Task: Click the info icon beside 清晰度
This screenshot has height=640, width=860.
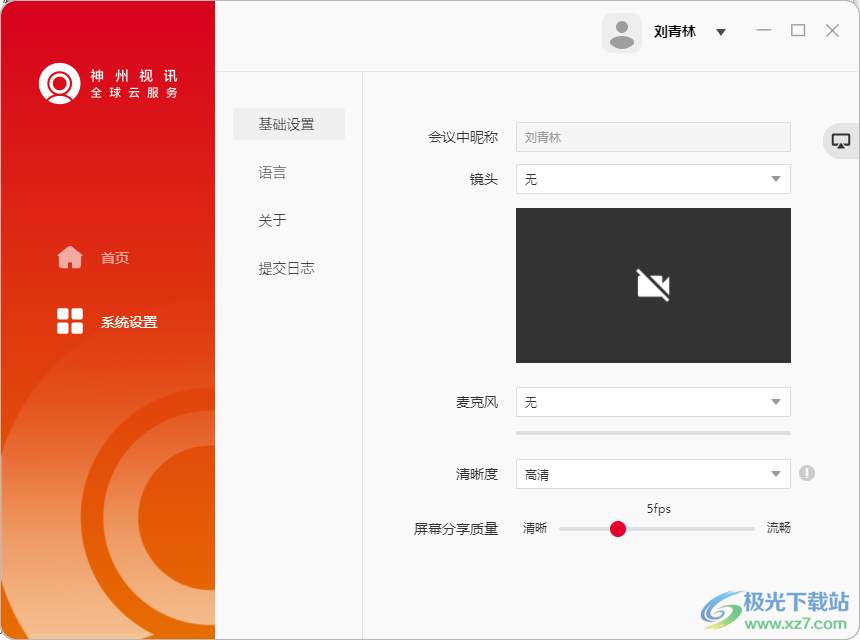Action: (807, 473)
